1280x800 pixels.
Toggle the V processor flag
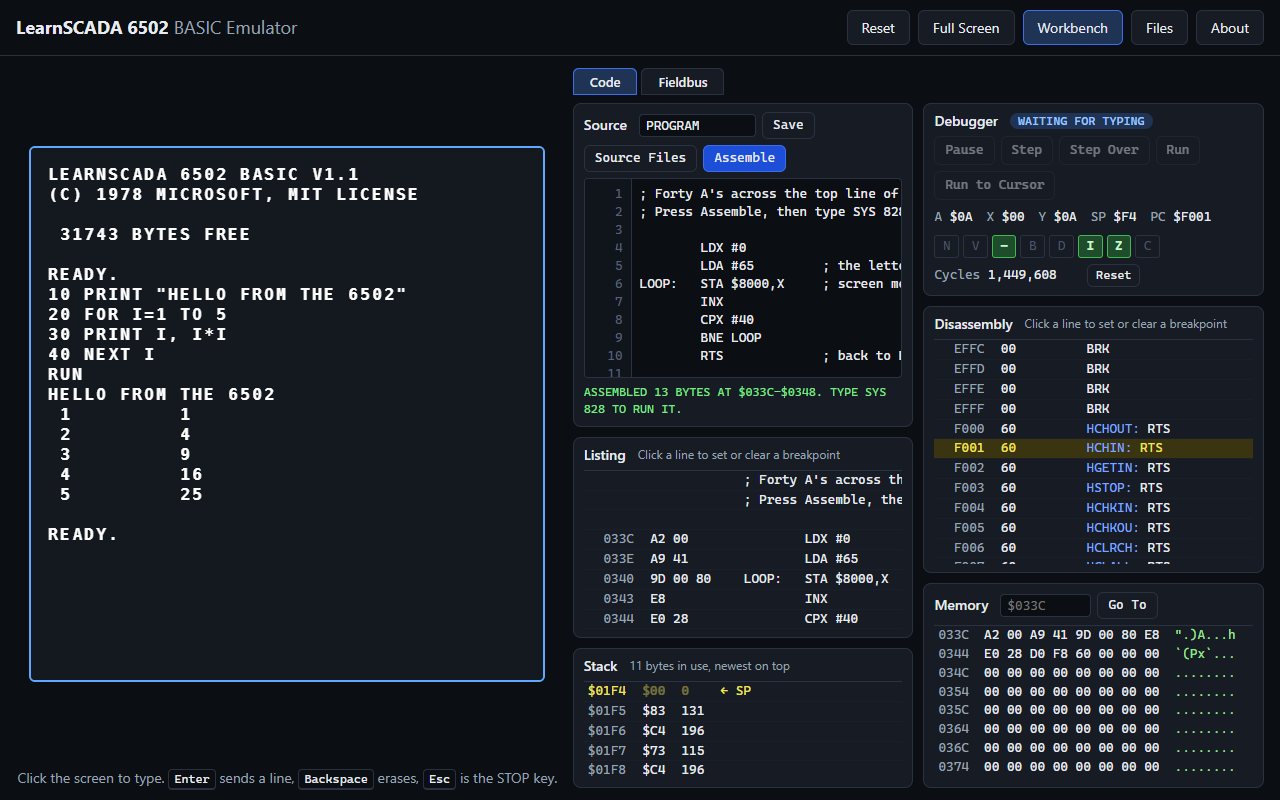pyautogui.click(x=975, y=246)
